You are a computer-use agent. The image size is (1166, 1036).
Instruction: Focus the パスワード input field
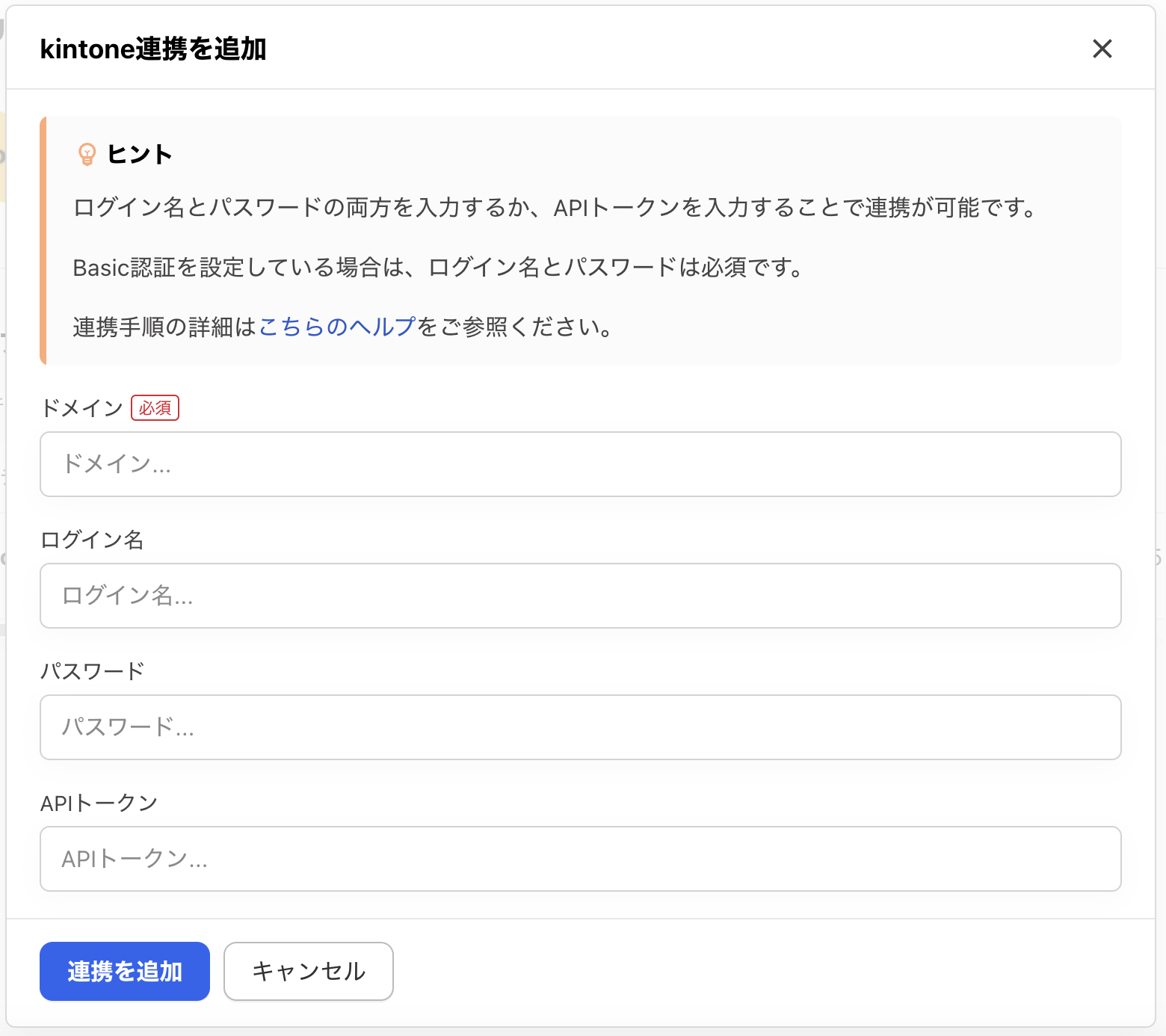point(580,727)
